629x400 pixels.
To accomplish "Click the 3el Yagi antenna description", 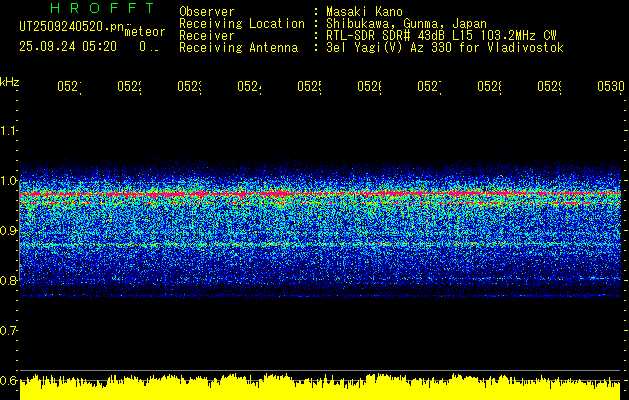I will [444, 48].
